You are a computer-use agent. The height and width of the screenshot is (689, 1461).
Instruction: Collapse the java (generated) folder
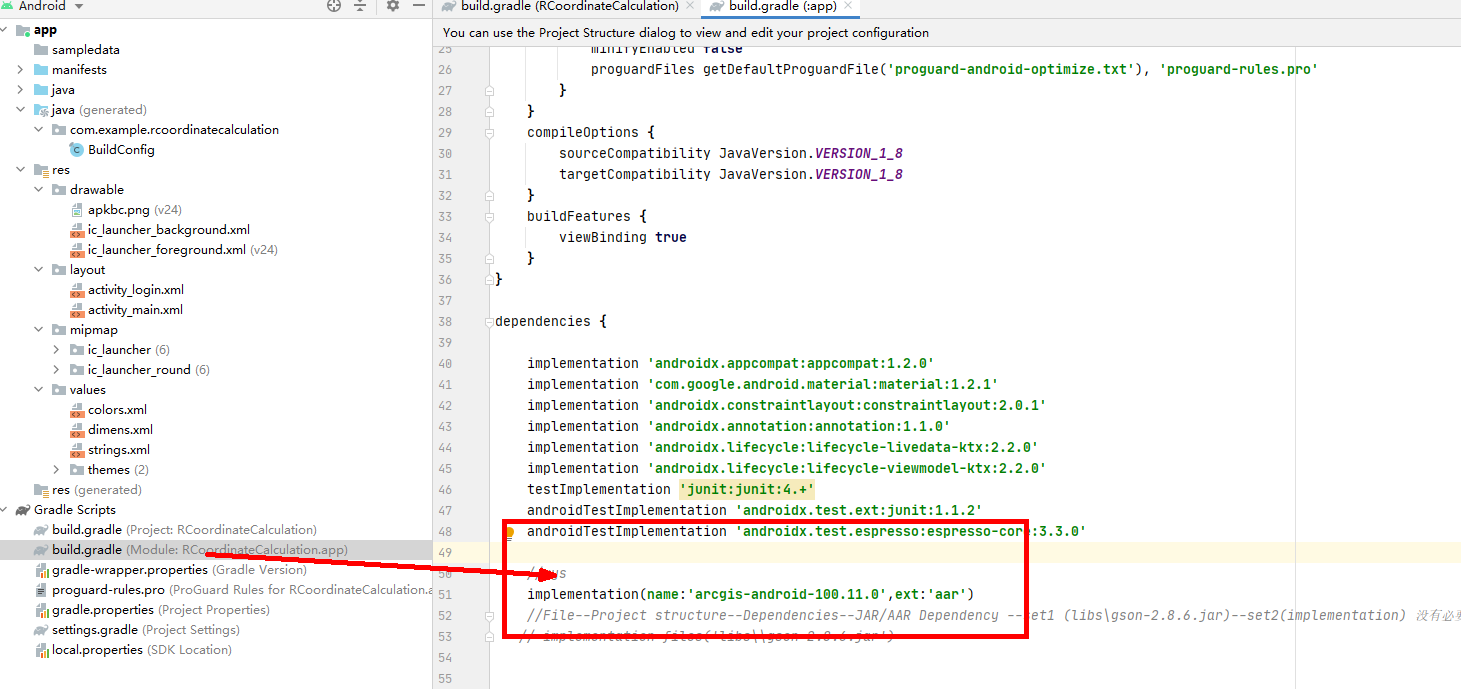21,110
